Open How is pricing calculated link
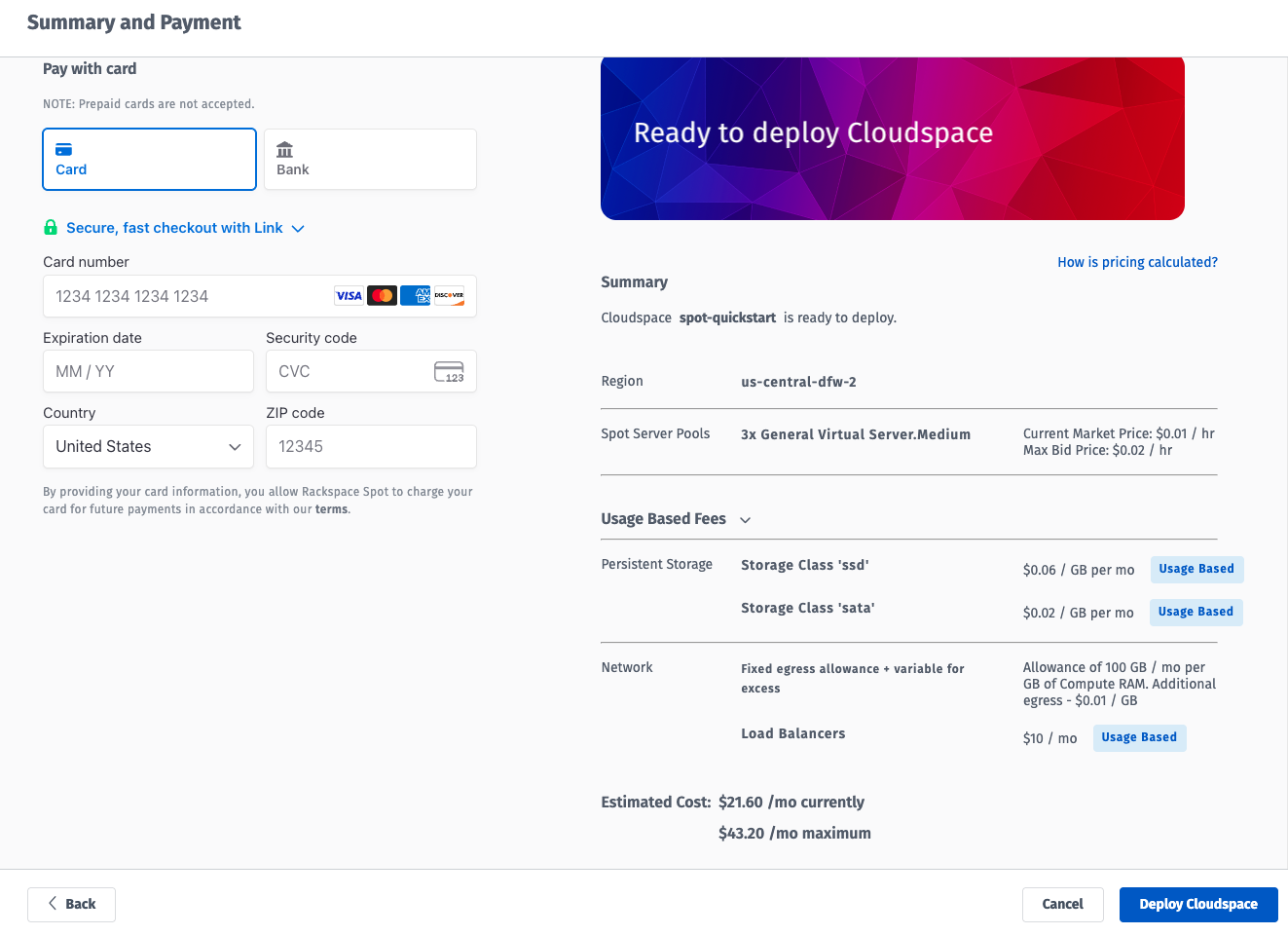Image resolution: width=1288 pixels, height=935 pixels. click(x=1137, y=262)
